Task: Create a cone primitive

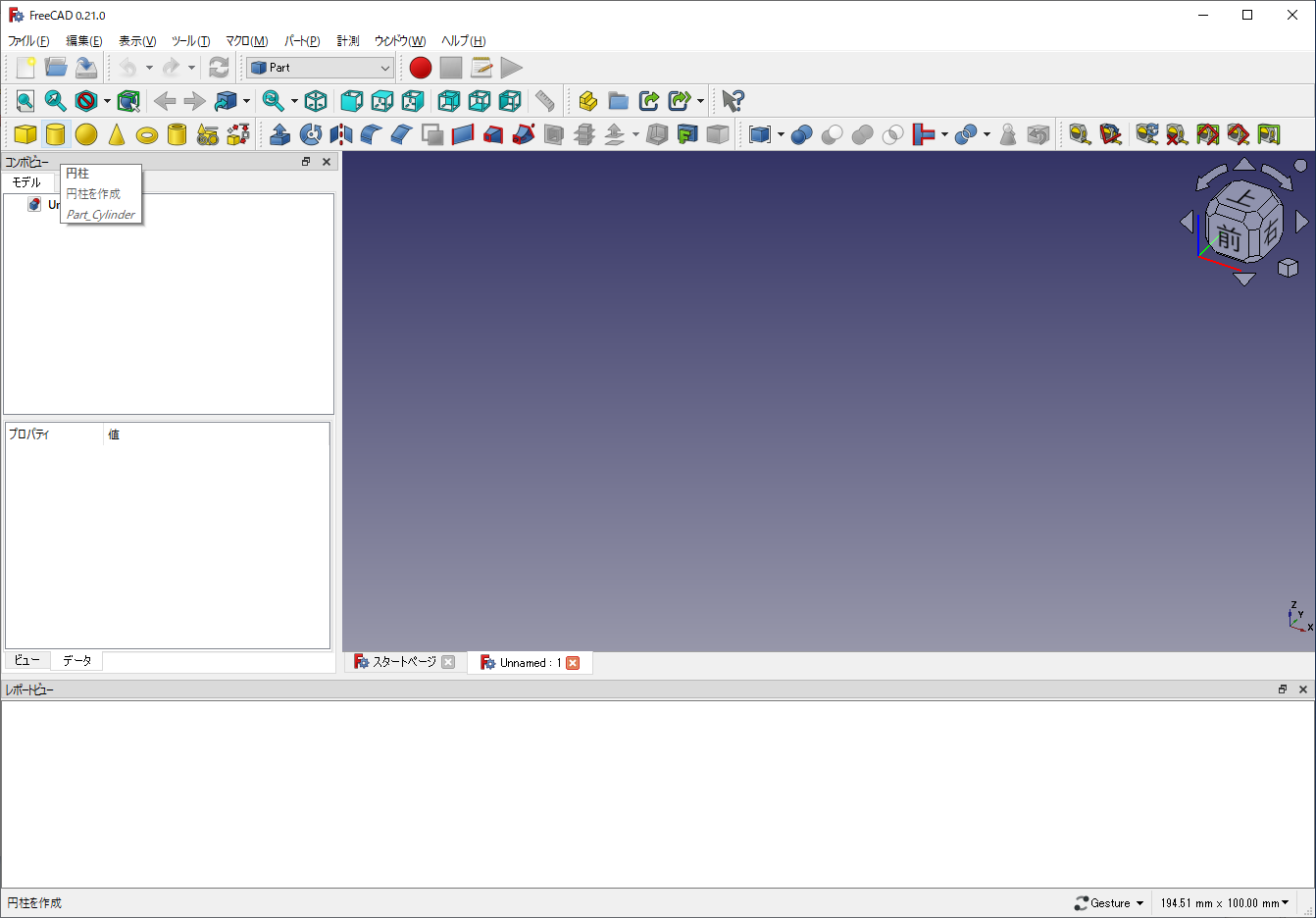Action: [117, 134]
